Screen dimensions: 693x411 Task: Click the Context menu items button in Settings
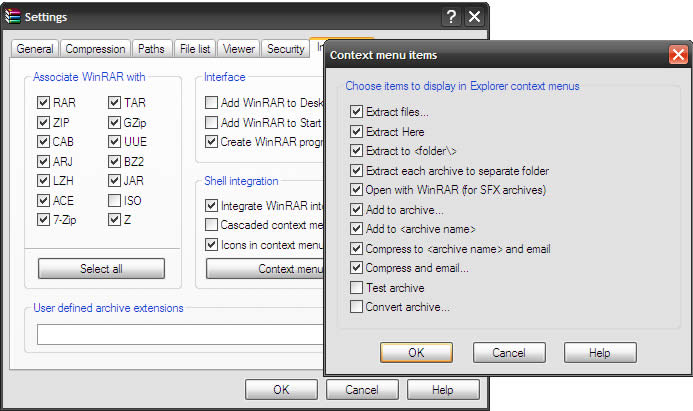point(265,269)
